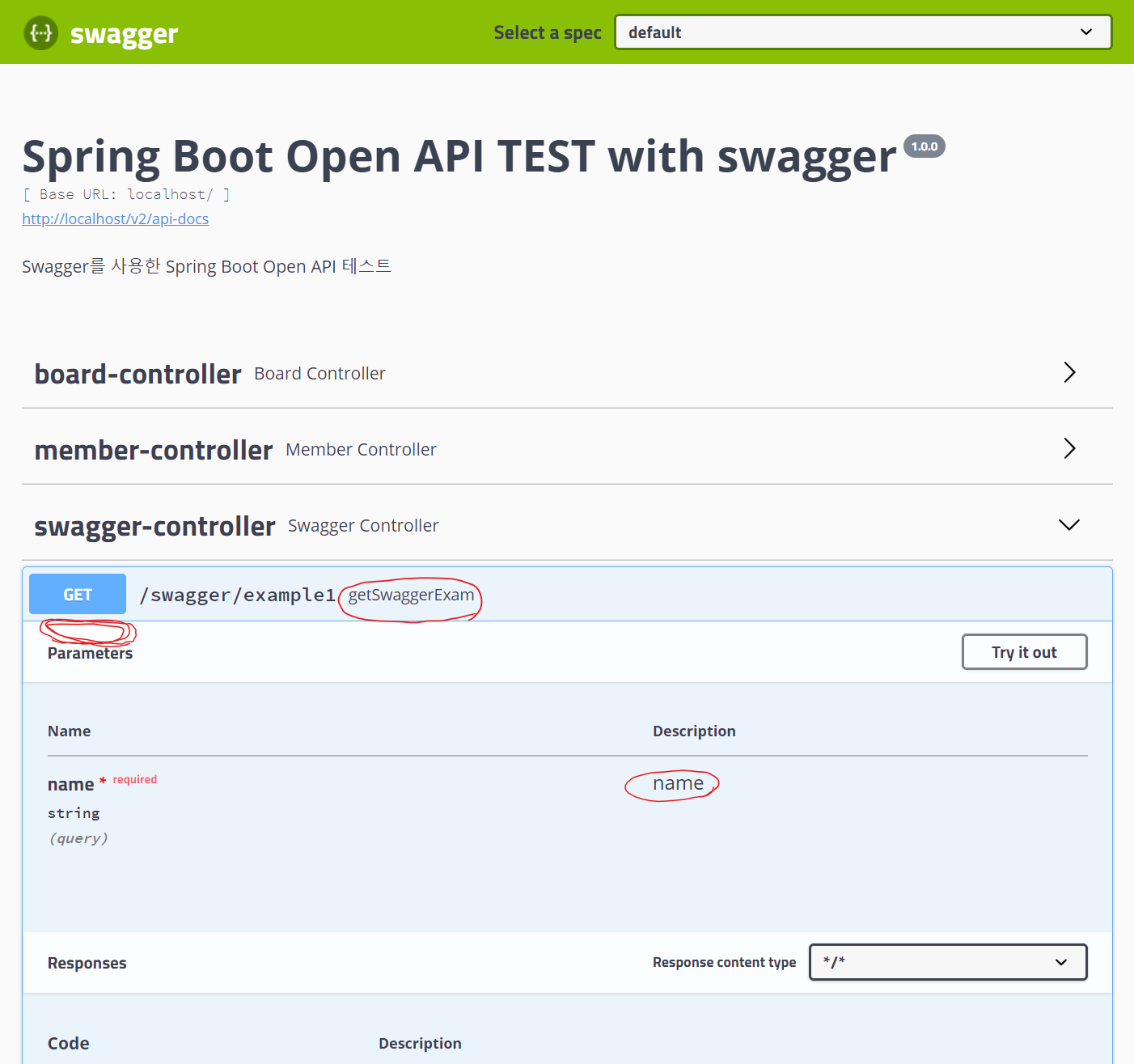The image size is (1134, 1064).
Task: Click the GET method badge
Action: (x=78, y=594)
